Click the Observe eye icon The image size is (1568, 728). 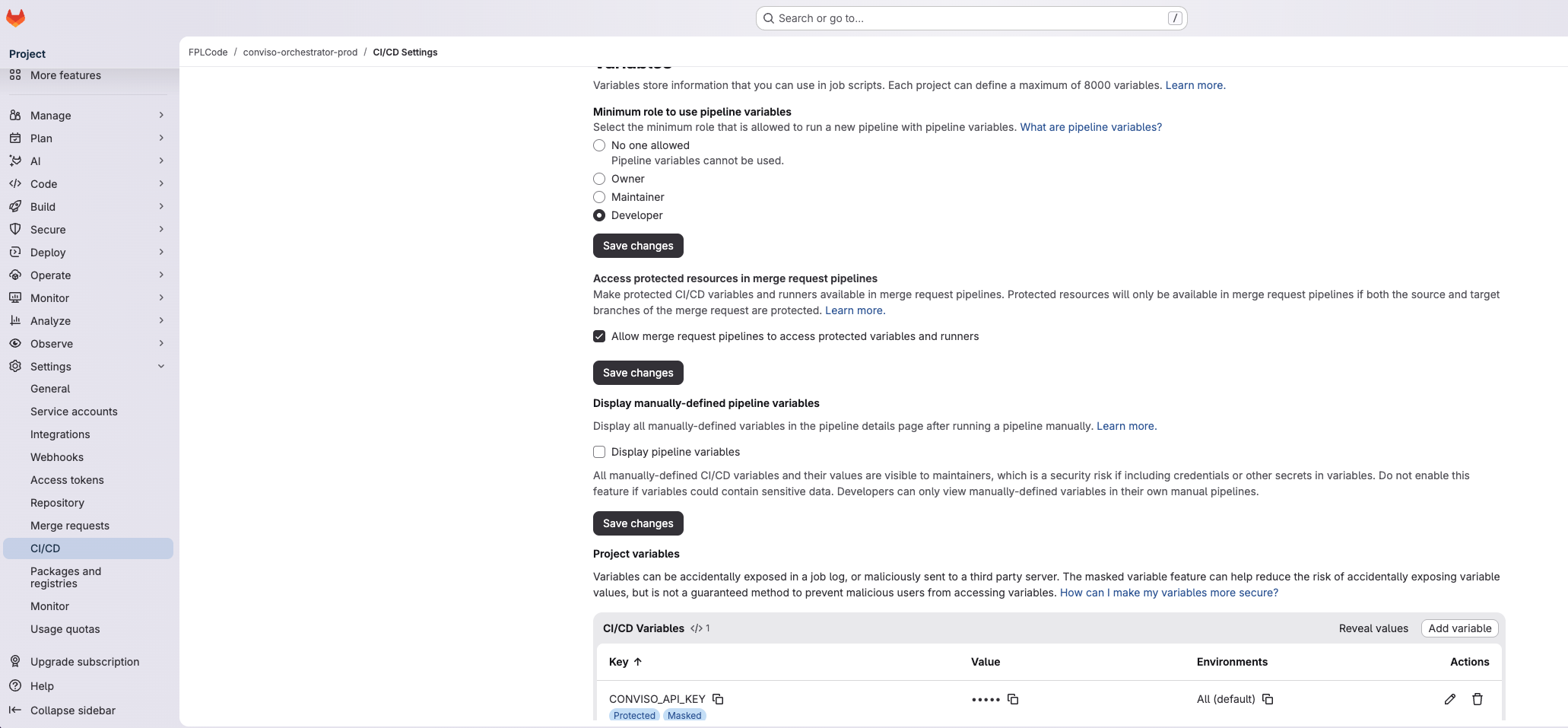click(x=15, y=344)
